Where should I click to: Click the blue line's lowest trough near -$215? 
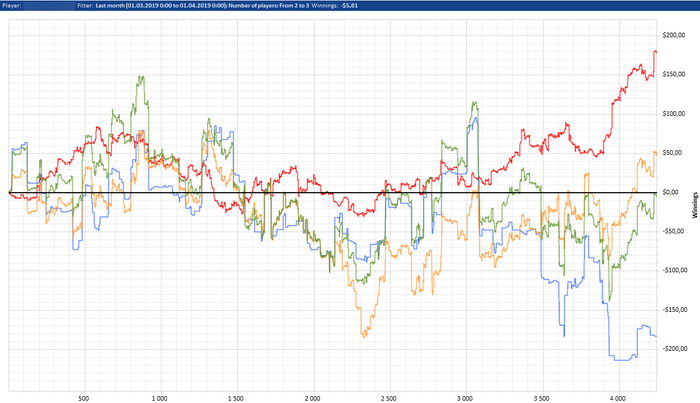[621, 360]
